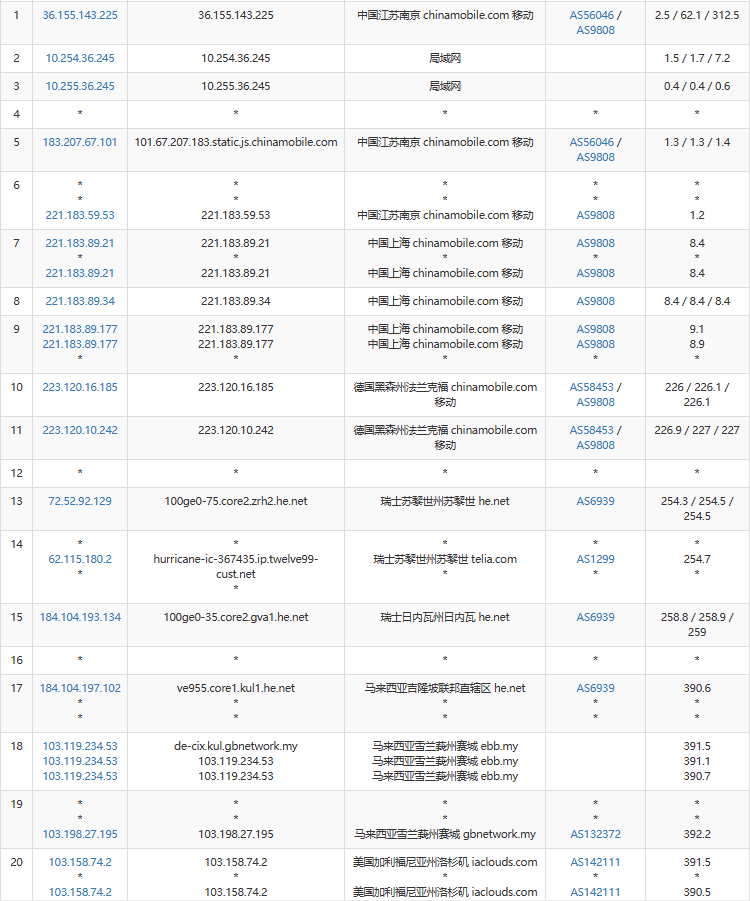The width and height of the screenshot is (750, 901).
Task: Select hostname de-cix.kul.gbnetwork.my
Action: tap(236, 746)
